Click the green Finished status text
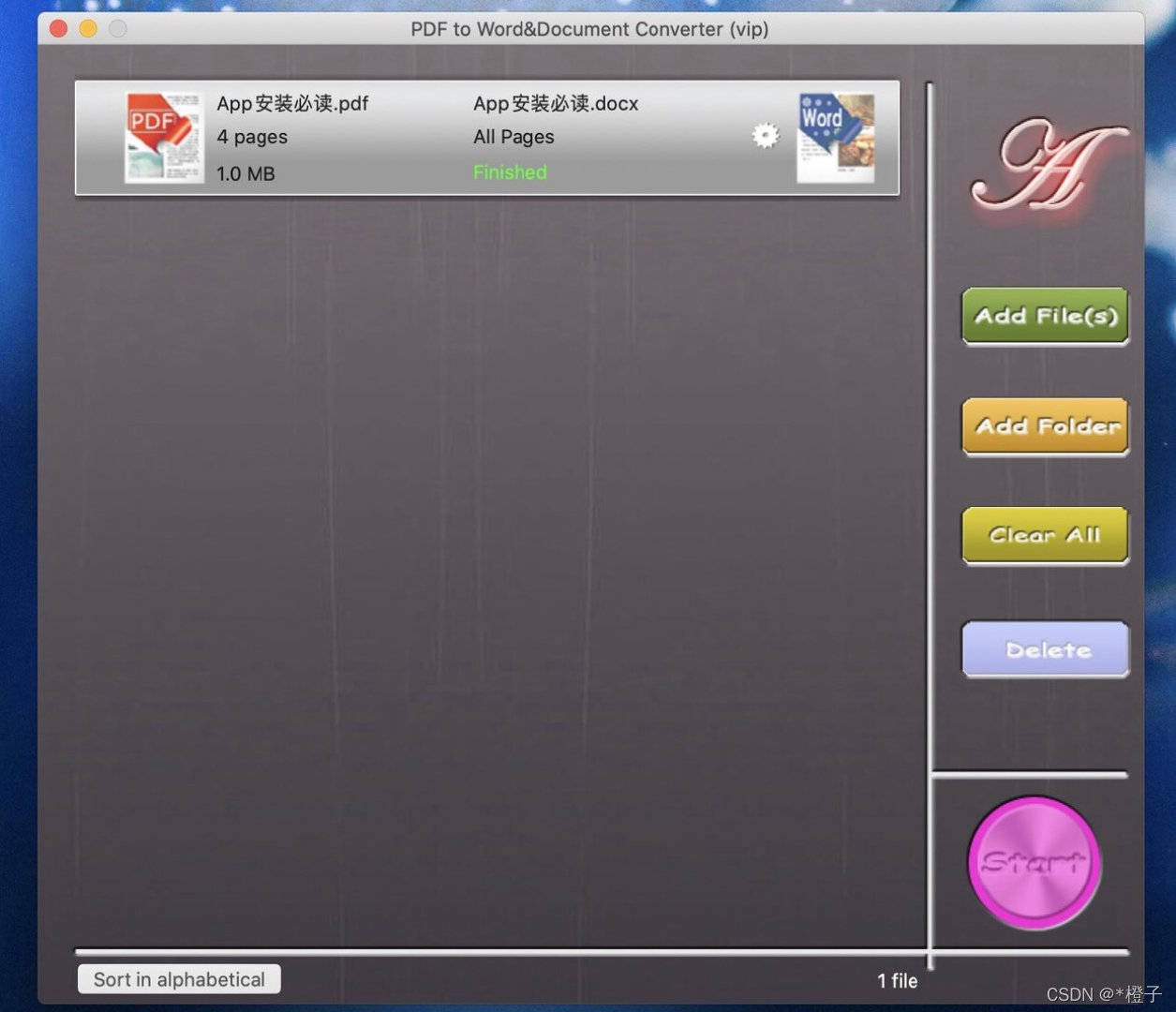This screenshot has height=1012, width=1176. pyautogui.click(x=510, y=172)
